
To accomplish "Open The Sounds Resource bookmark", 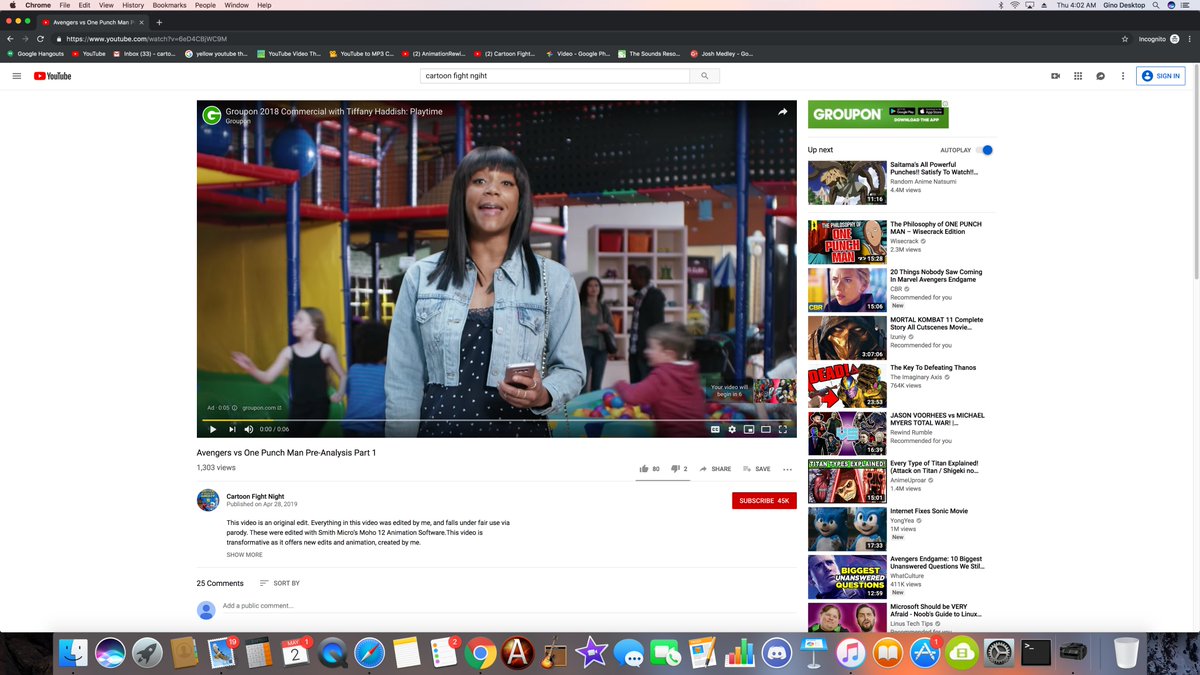I will tap(648, 54).
